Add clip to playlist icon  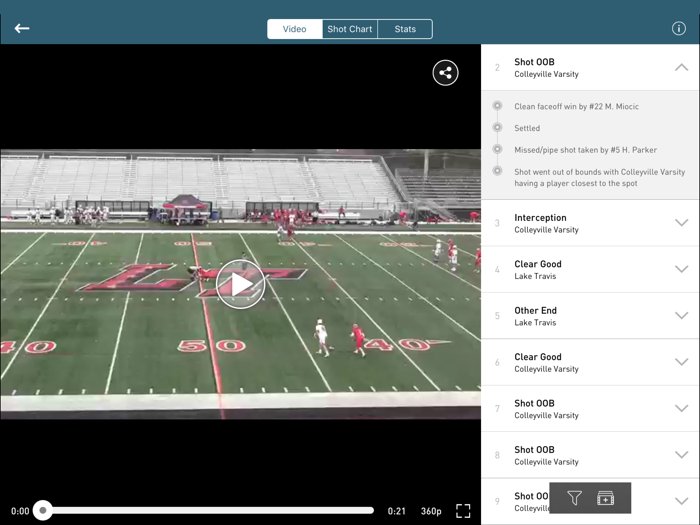click(x=605, y=498)
